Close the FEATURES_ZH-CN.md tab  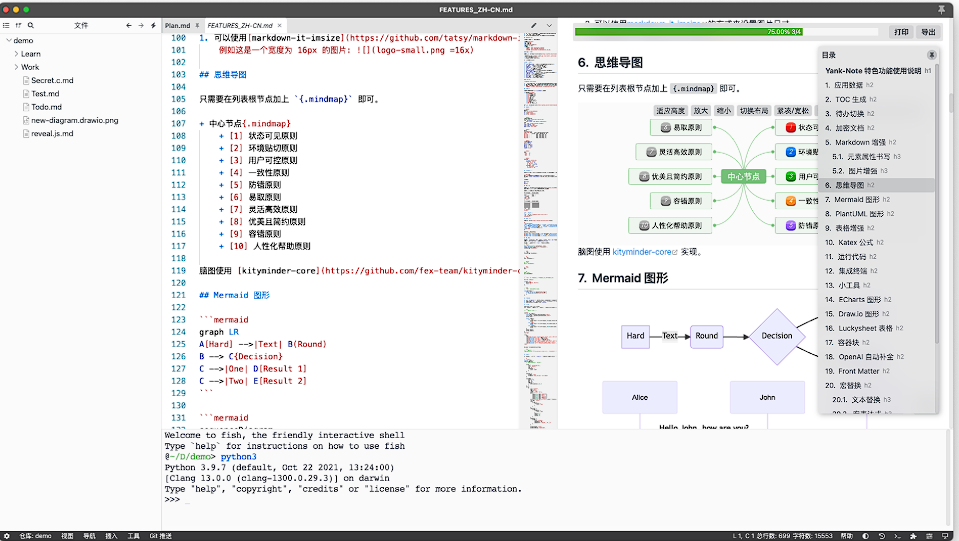coord(280,26)
